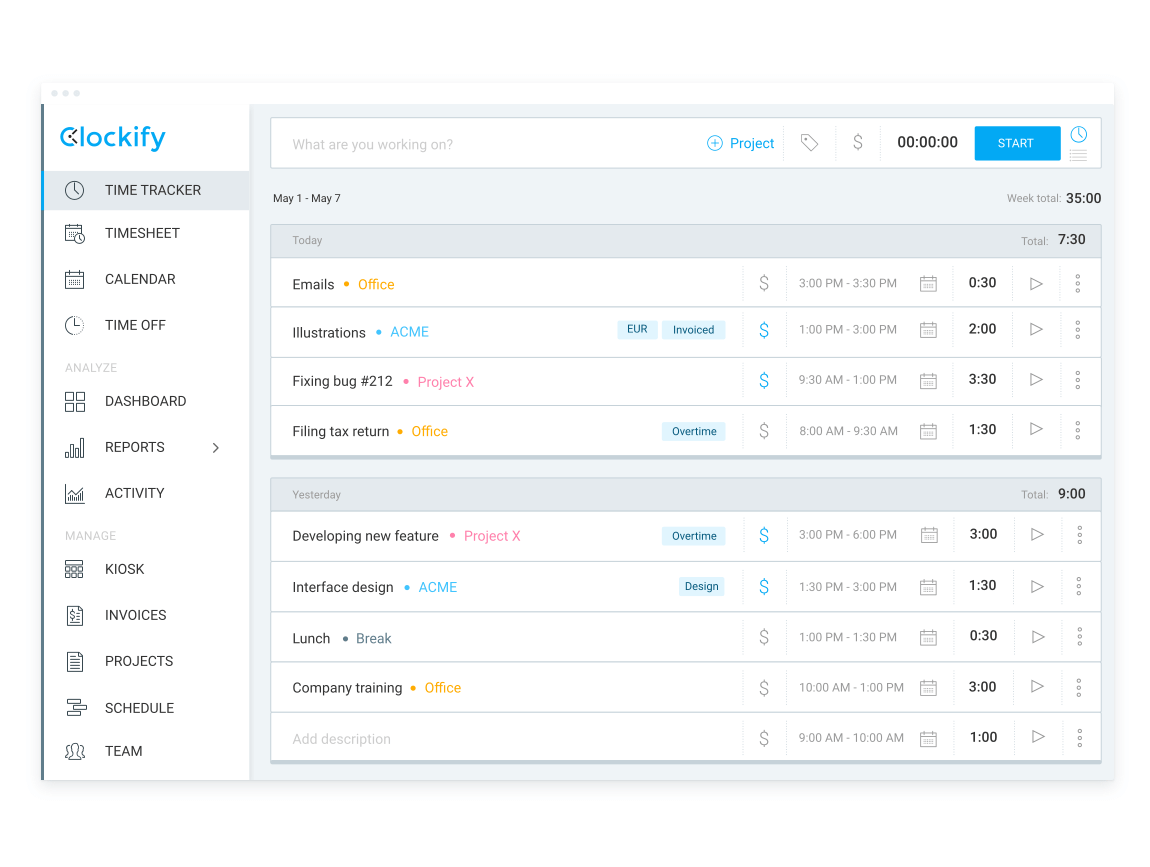The width and height of the screenshot is (1150, 867).
Task: Toggle billable status for Fixing bug #212
Action: tap(764, 380)
